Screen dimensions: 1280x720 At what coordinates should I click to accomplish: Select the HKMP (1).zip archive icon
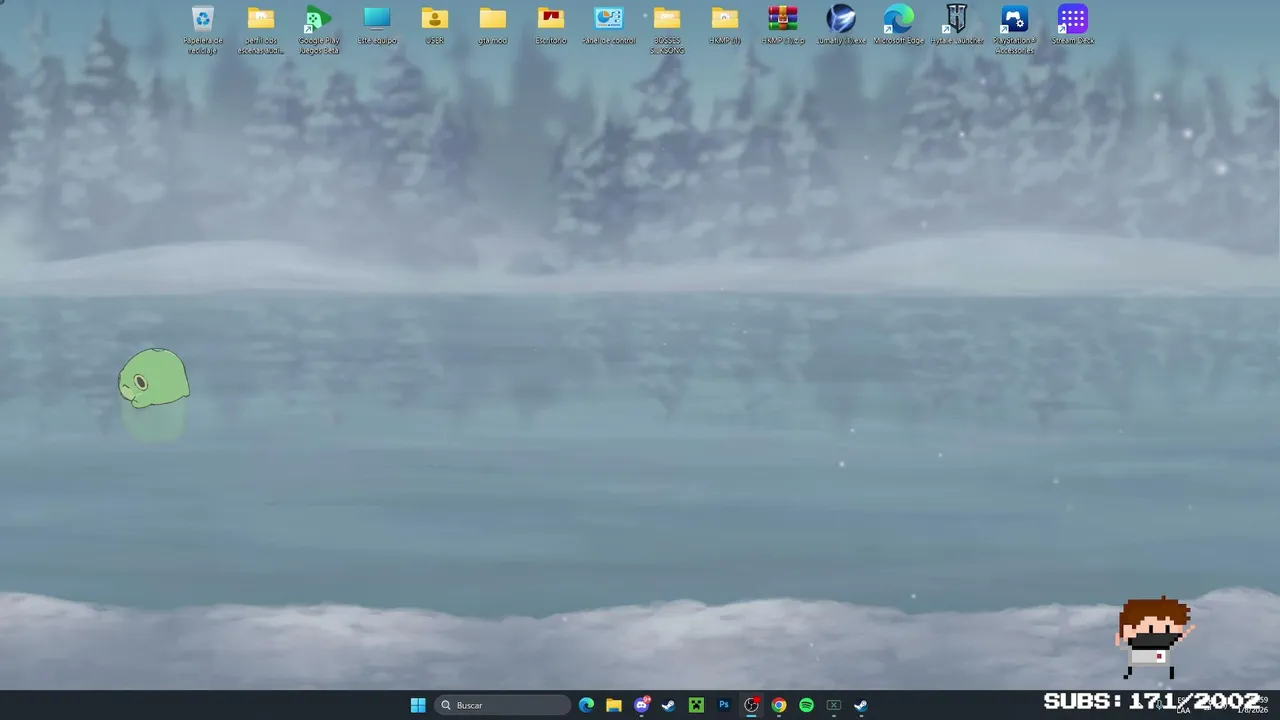[783, 26]
